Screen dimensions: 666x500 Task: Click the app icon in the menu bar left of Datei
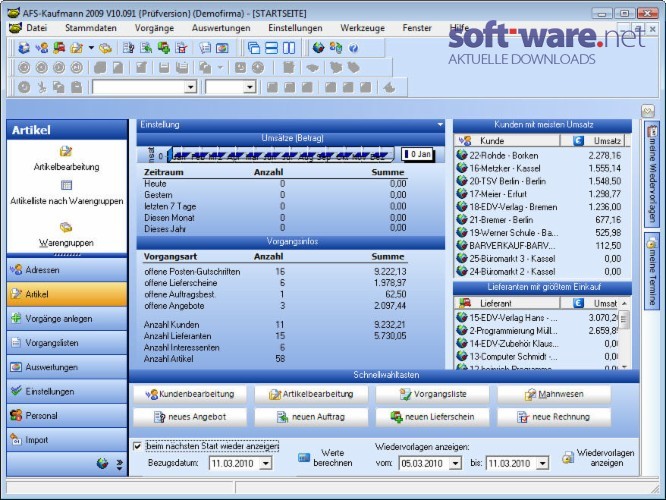coord(15,28)
